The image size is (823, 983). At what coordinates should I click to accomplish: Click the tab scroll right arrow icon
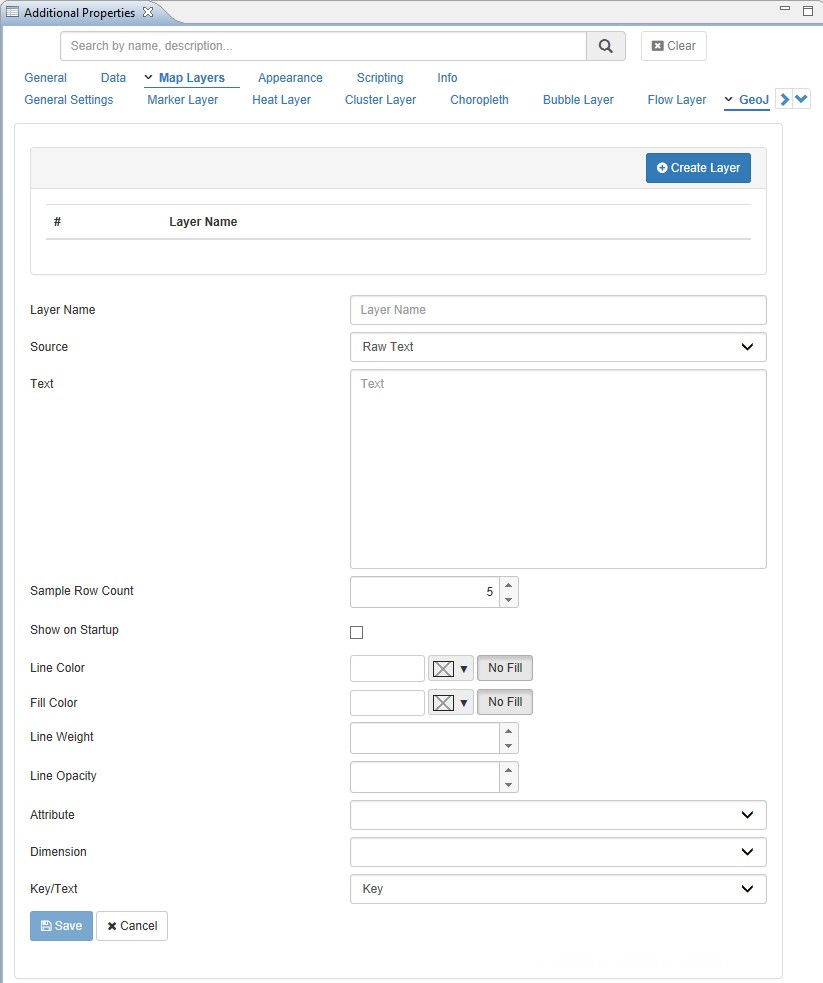(785, 99)
